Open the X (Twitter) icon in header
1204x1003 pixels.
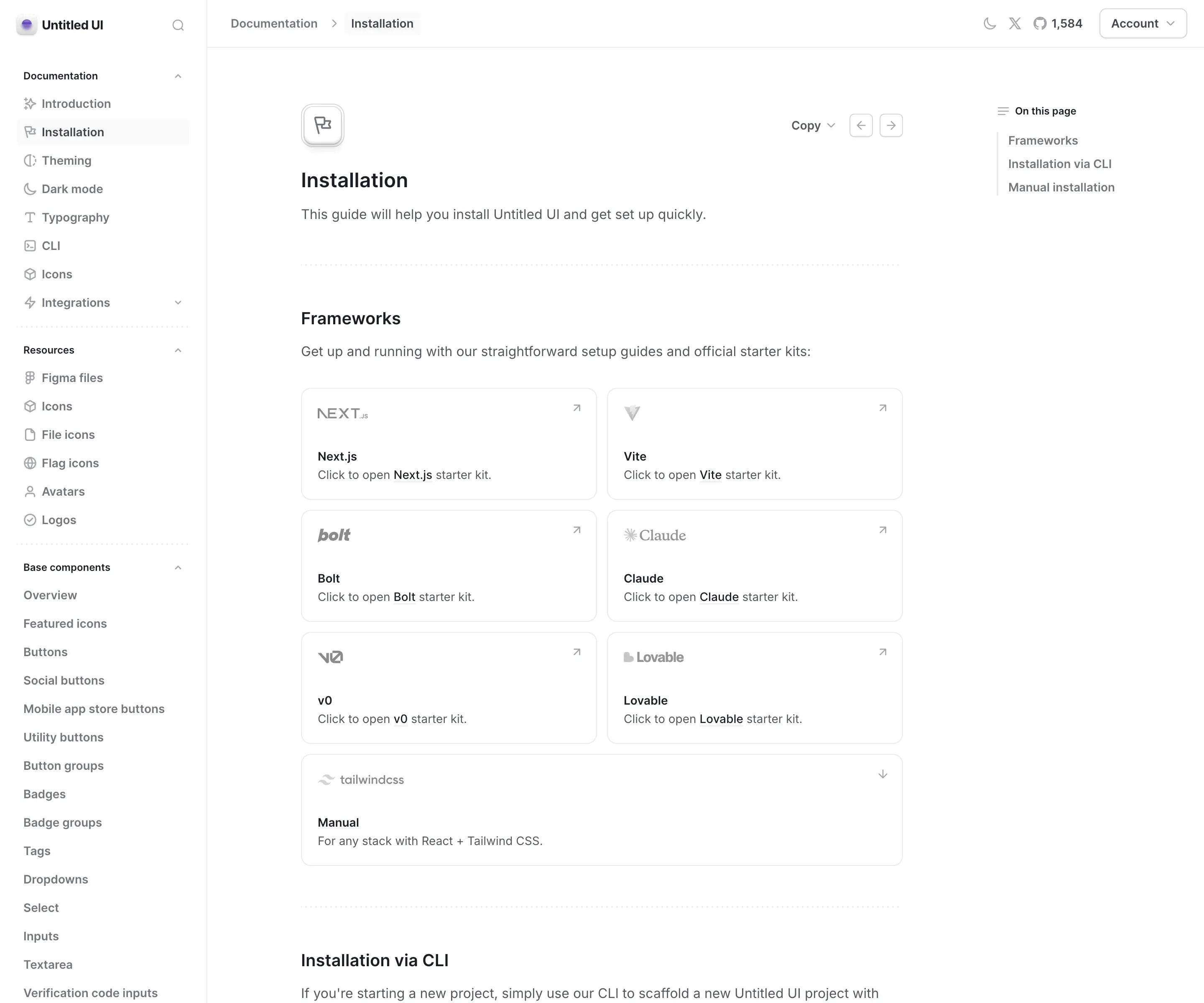(1015, 23)
